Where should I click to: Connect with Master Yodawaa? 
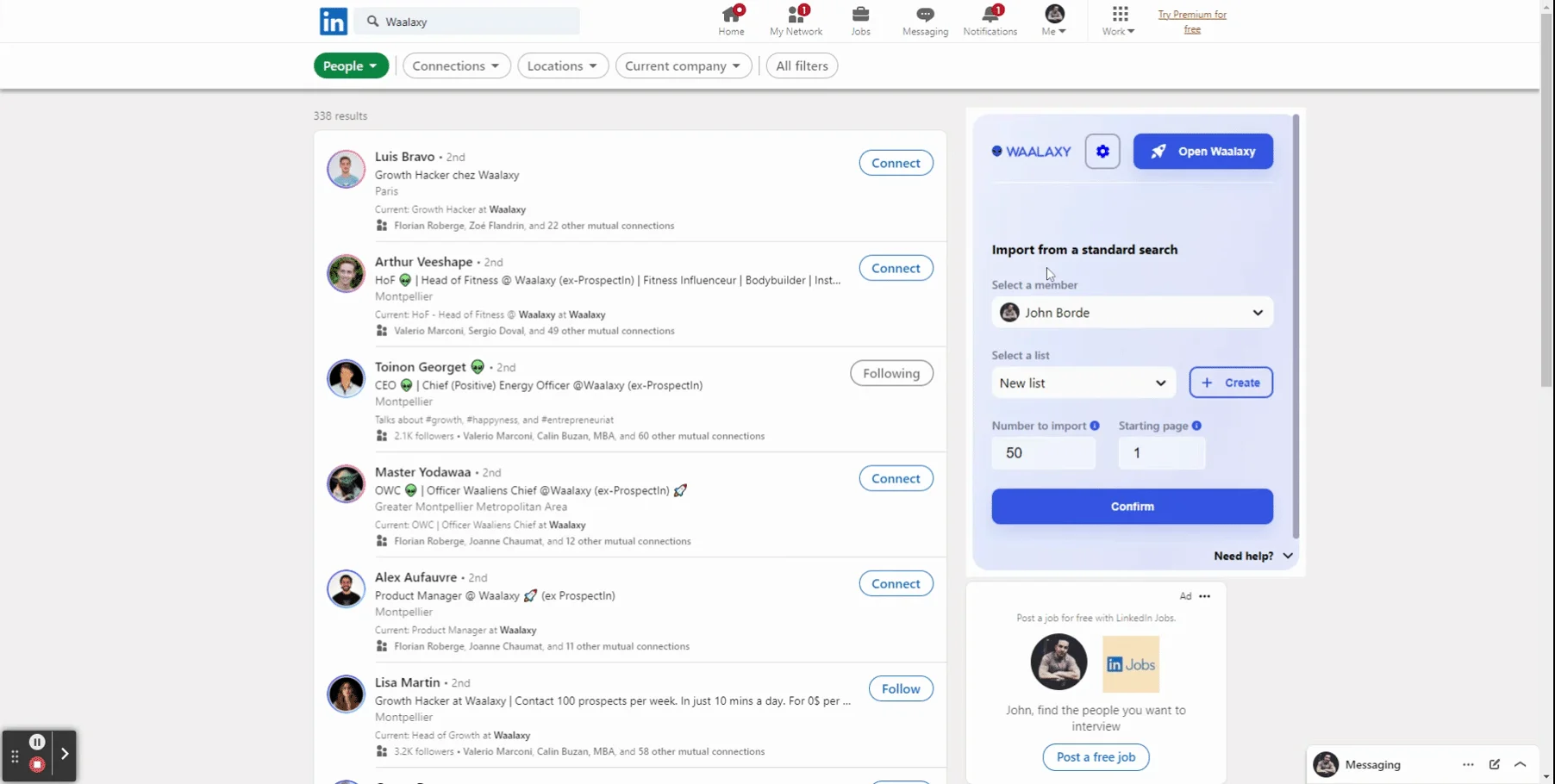pyautogui.click(x=896, y=478)
